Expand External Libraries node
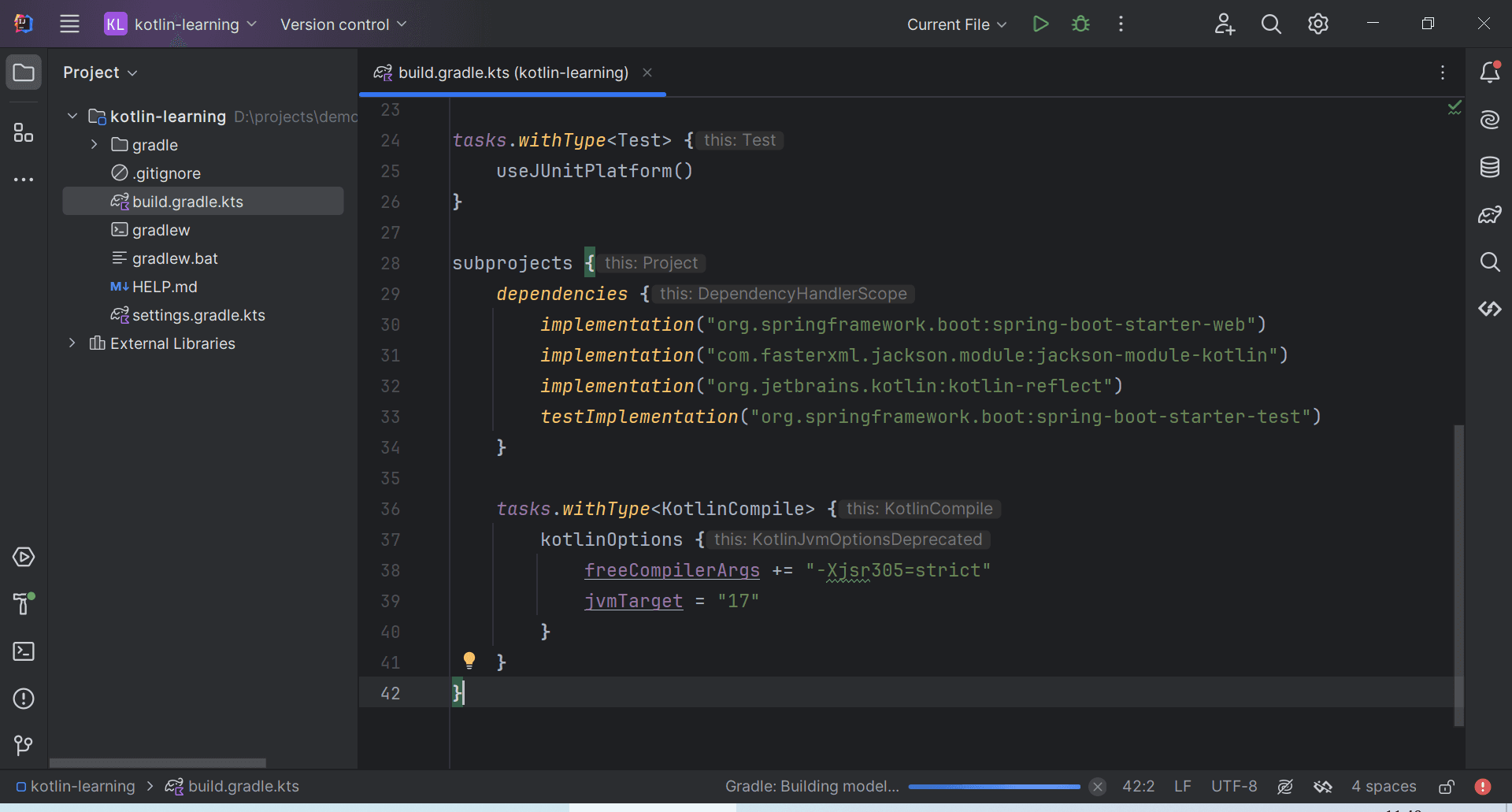Viewport: 1512px width, 812px height. [72, 343]
